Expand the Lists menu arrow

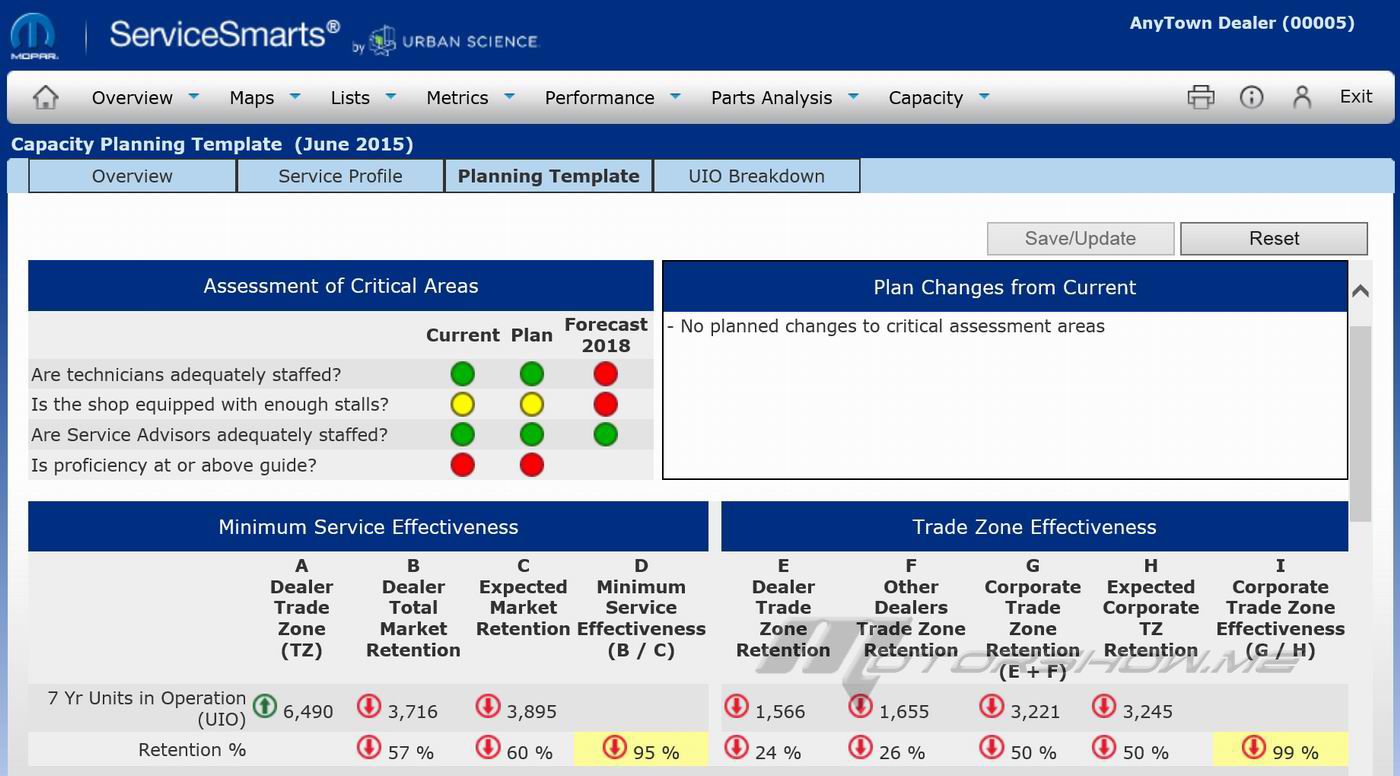tap(391, 96)
